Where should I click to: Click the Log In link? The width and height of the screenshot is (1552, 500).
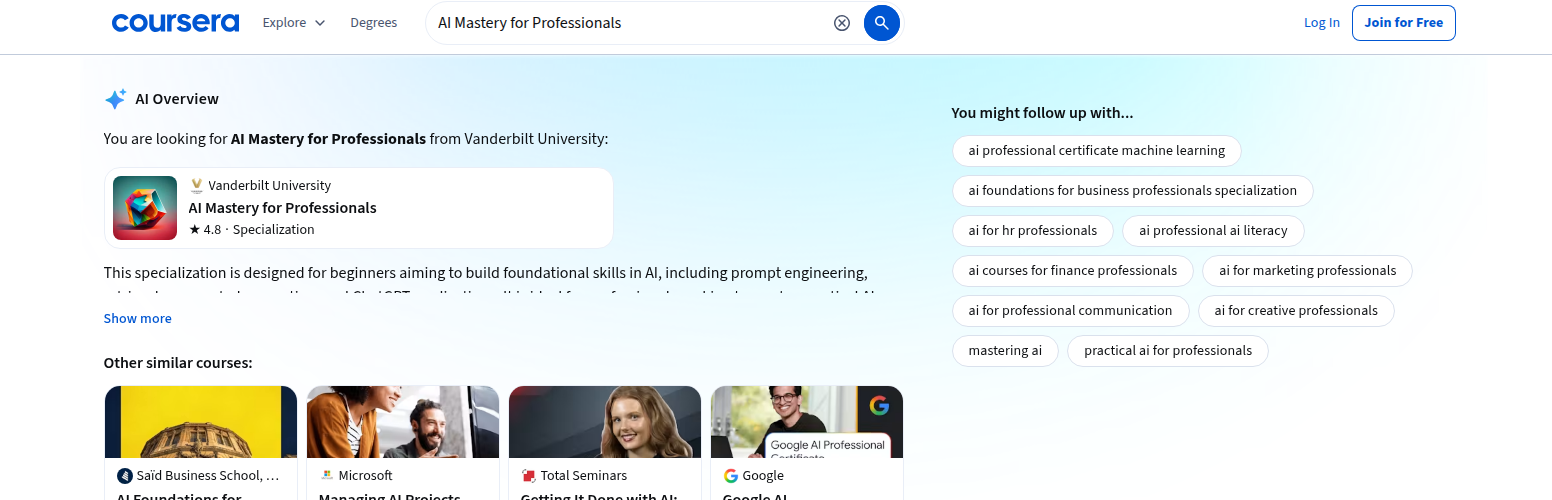tap(1322, 23)
